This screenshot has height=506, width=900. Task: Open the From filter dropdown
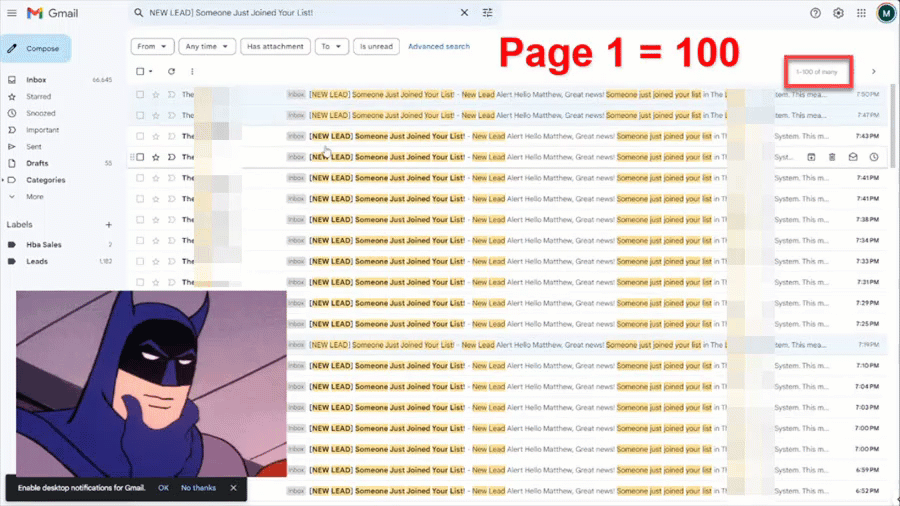(152, 46)
